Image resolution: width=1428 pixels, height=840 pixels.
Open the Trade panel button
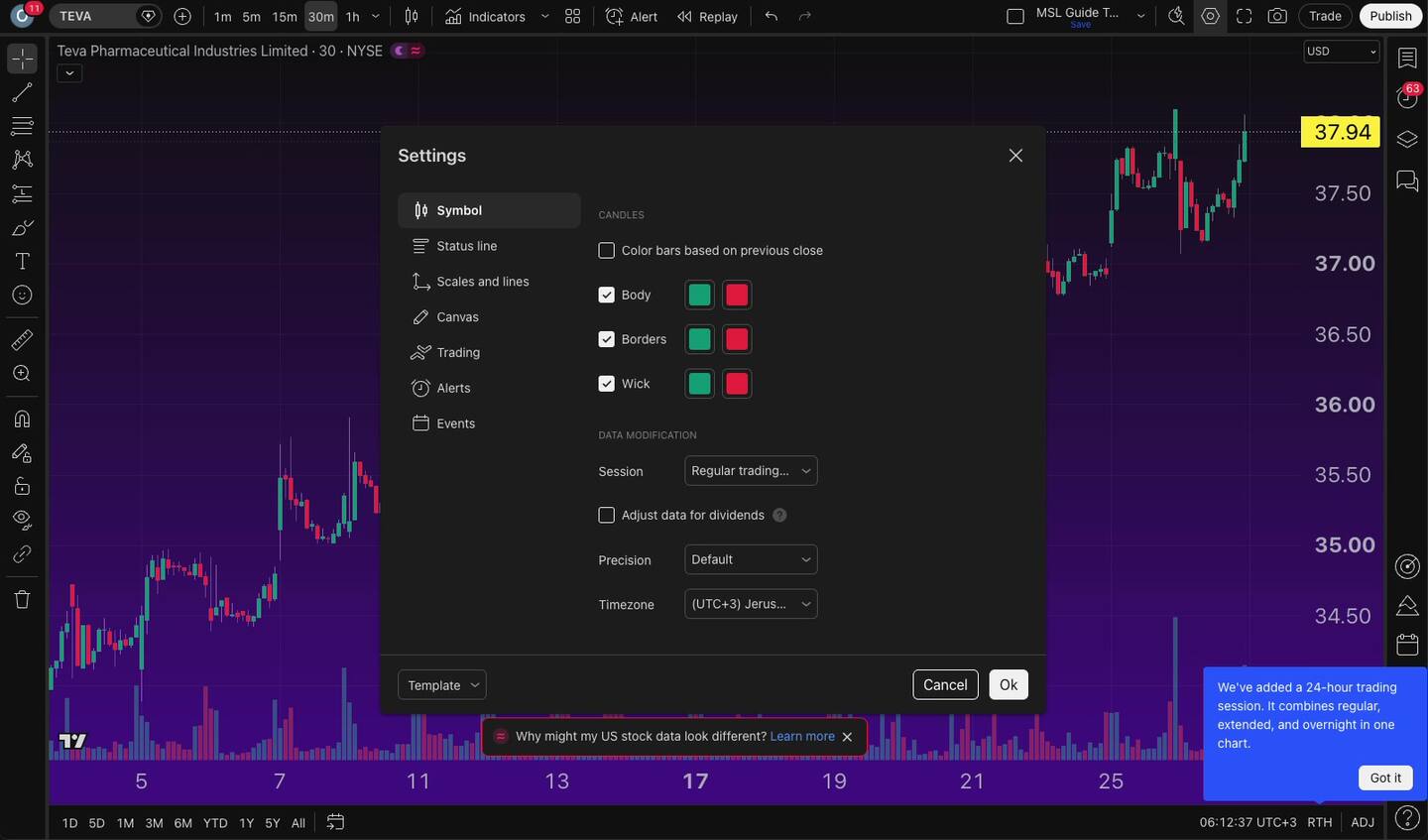pos(1325,16)
